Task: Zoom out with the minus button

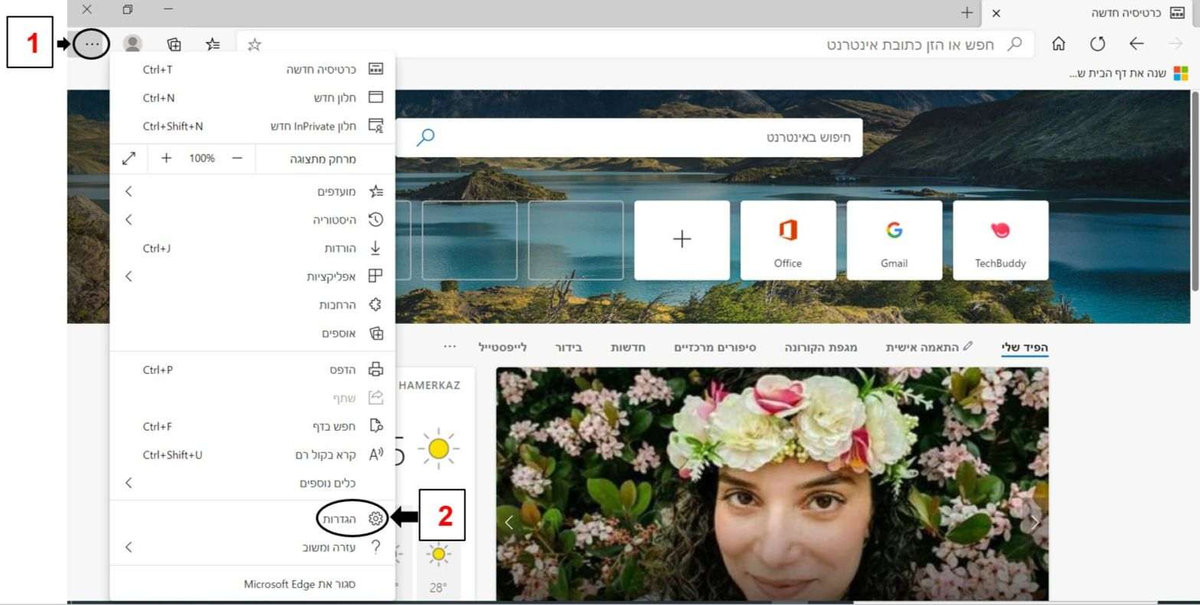Action: tap(237, 158)
